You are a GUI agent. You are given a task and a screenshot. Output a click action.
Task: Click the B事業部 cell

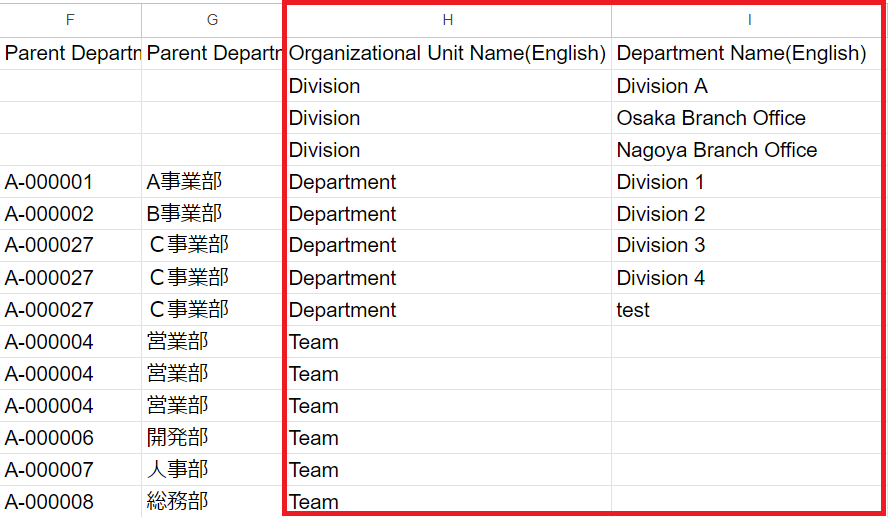184,214
